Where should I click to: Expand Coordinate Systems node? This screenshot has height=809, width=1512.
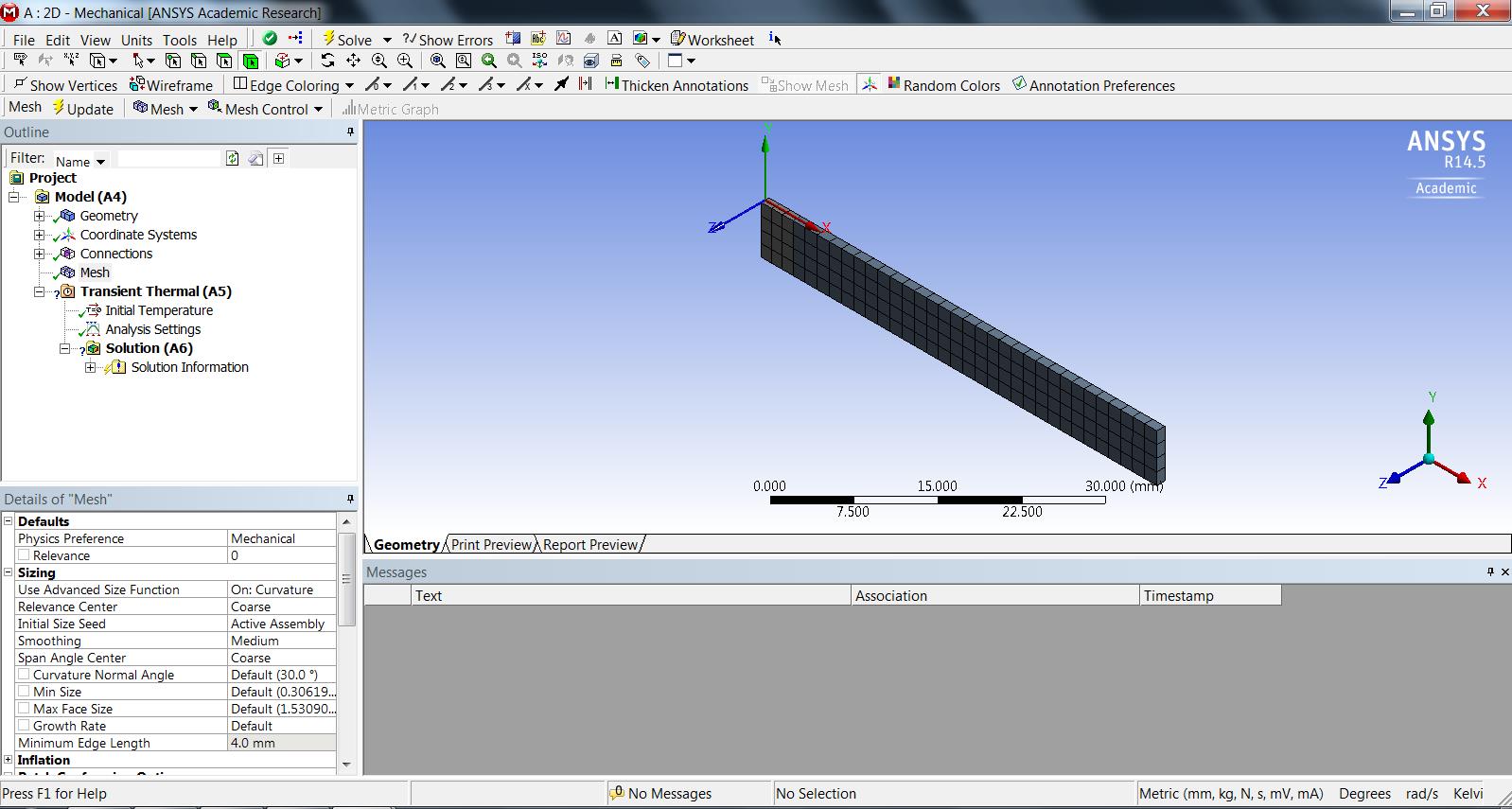coord(39,235)
